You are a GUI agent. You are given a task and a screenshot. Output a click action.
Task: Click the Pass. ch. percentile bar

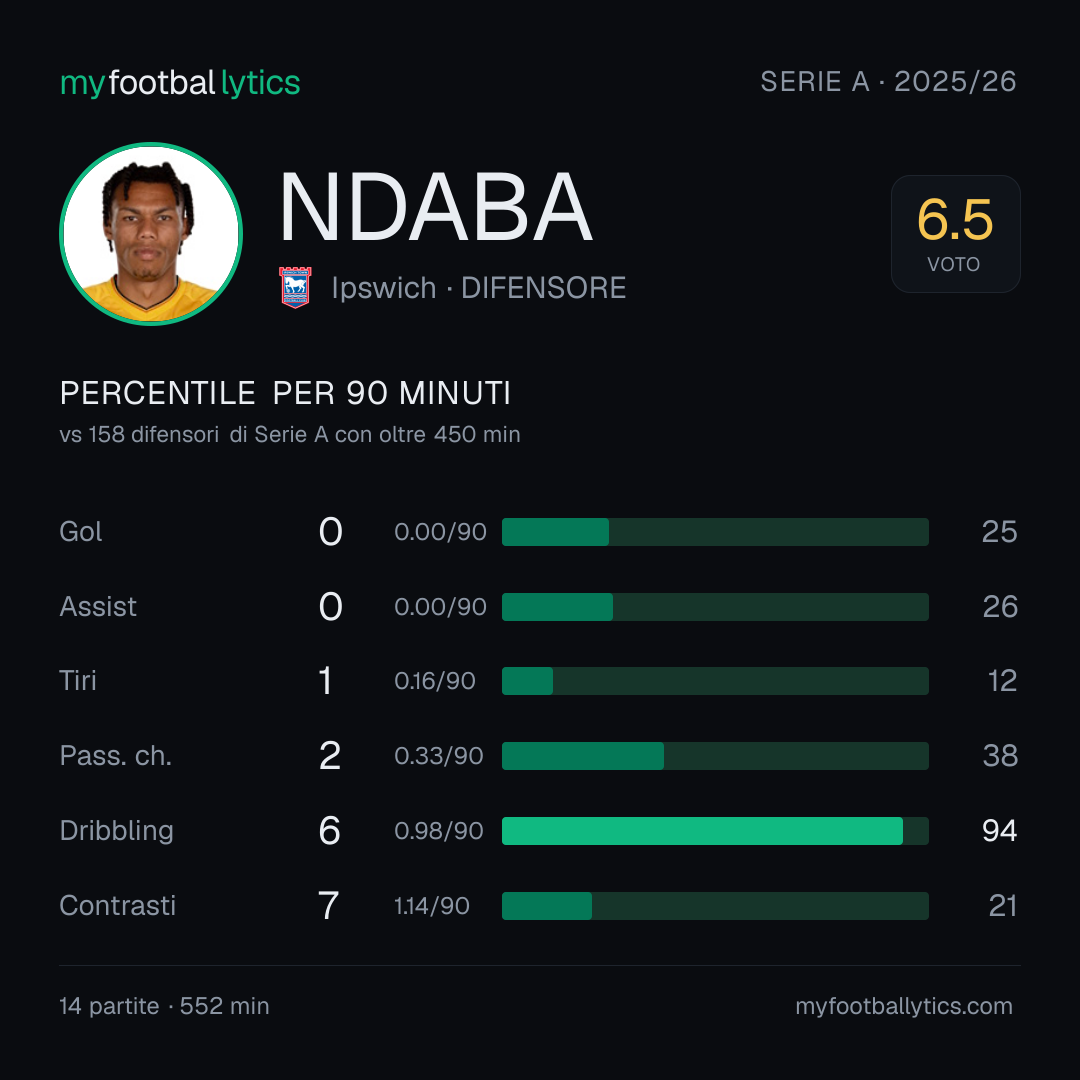point(715,756)
